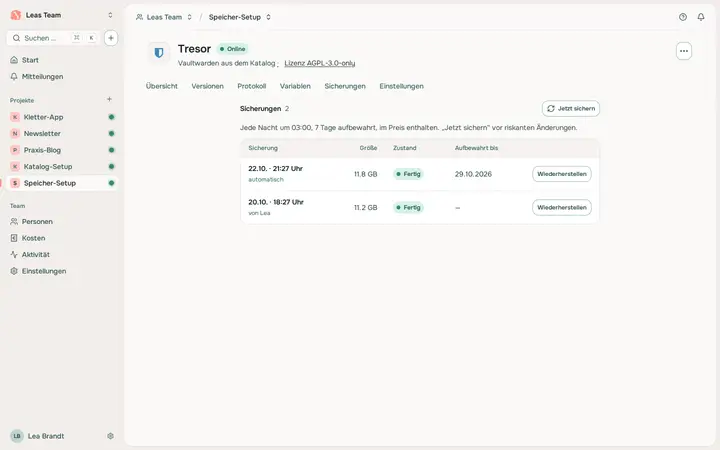Click the Kletter-App K badge icon
The height and width of the screenshot is (450, 720).
click(x=15, y=117)
